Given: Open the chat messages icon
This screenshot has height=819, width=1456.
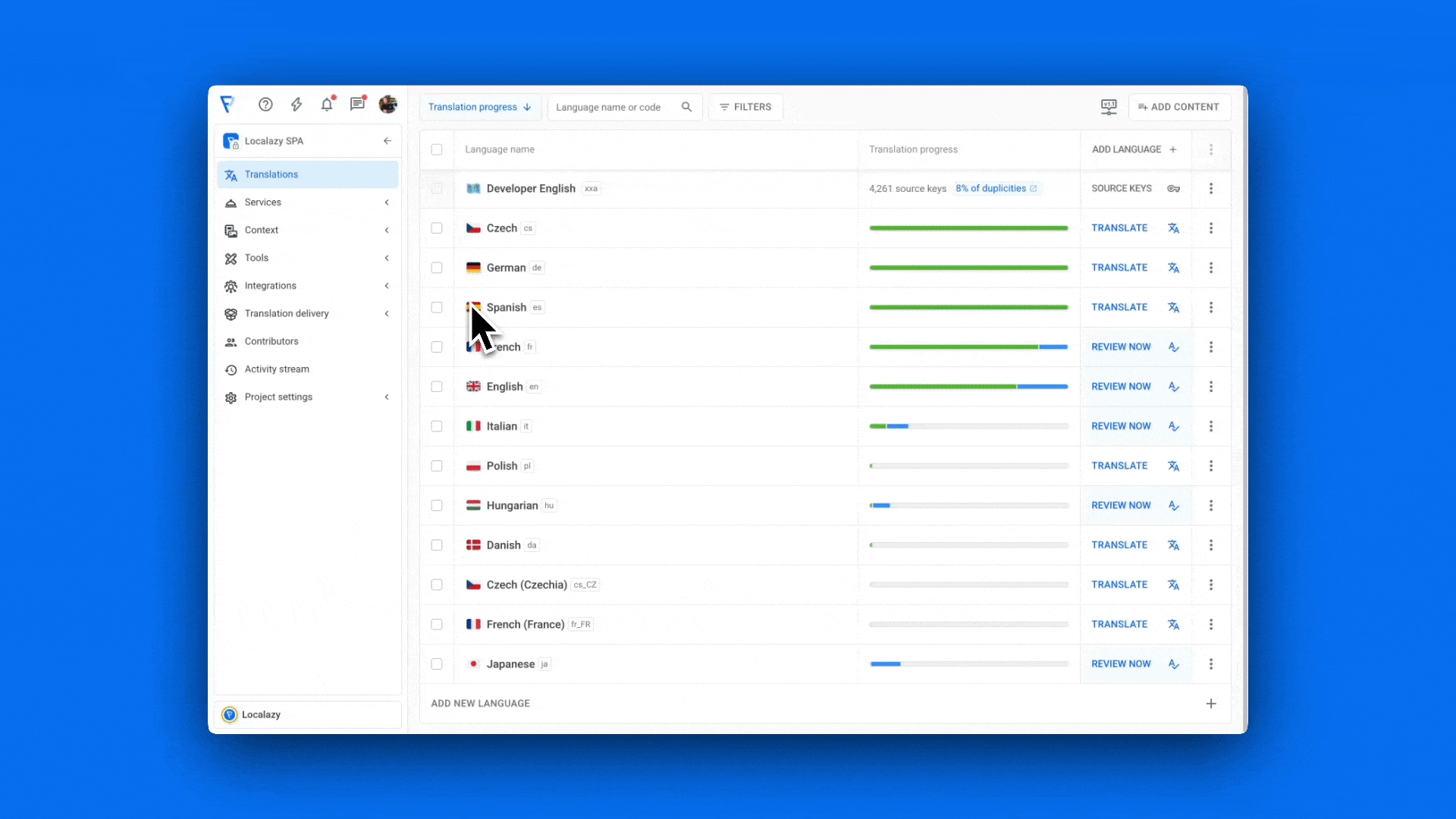Looking at the screenshot, I should (x=357, y=105).
